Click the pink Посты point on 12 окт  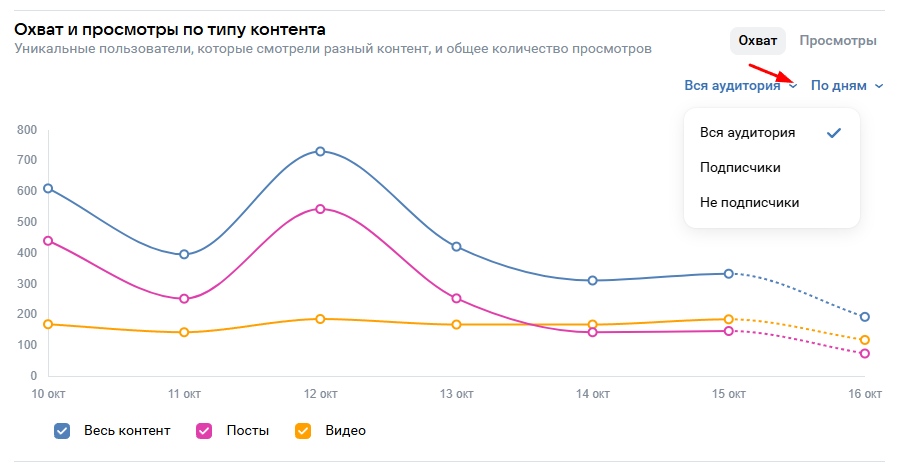click(x=320, y=209)
